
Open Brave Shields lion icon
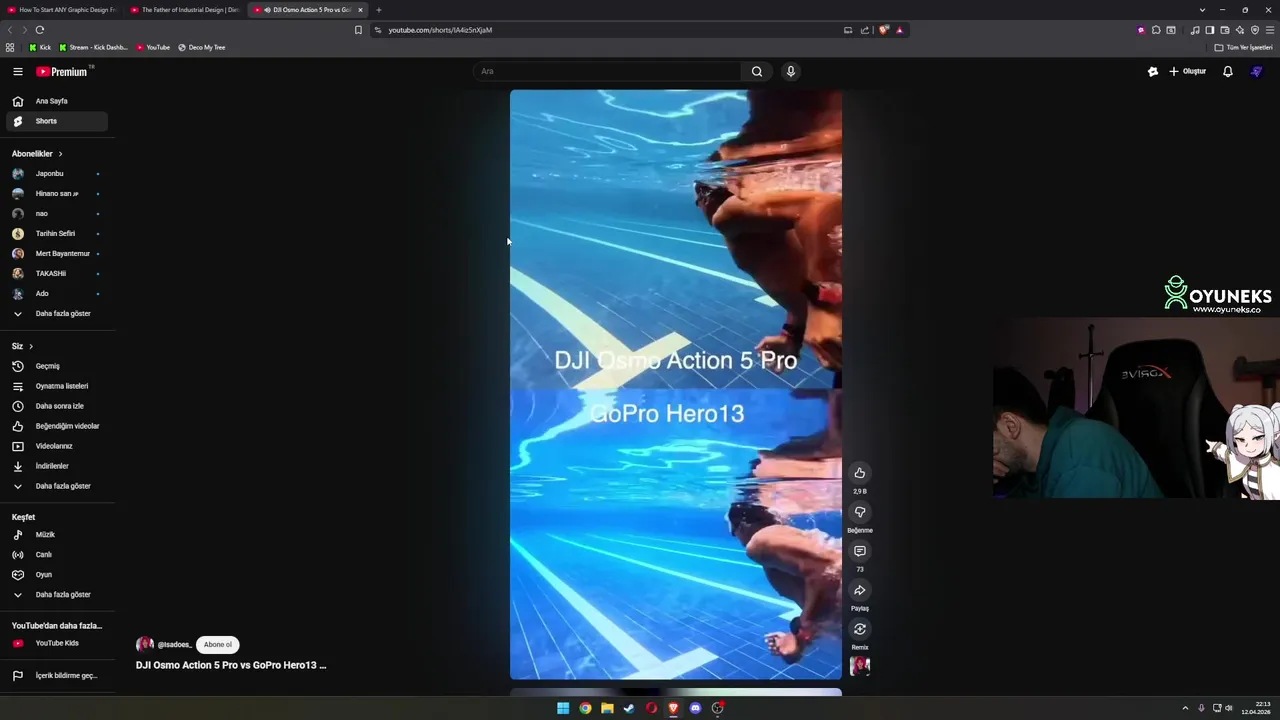884,30
